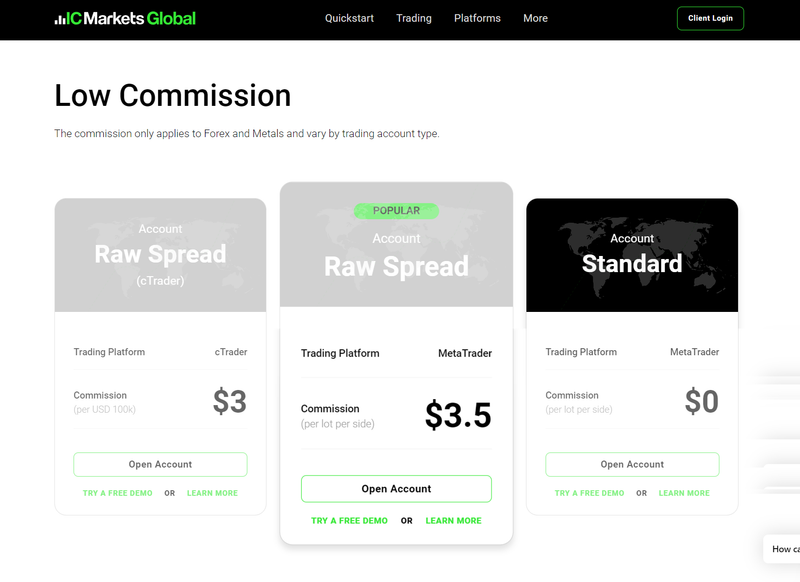The image size is (800, 582).
Task: Click the "per USD 100k" commission note
Action: [x=105, y=410]
